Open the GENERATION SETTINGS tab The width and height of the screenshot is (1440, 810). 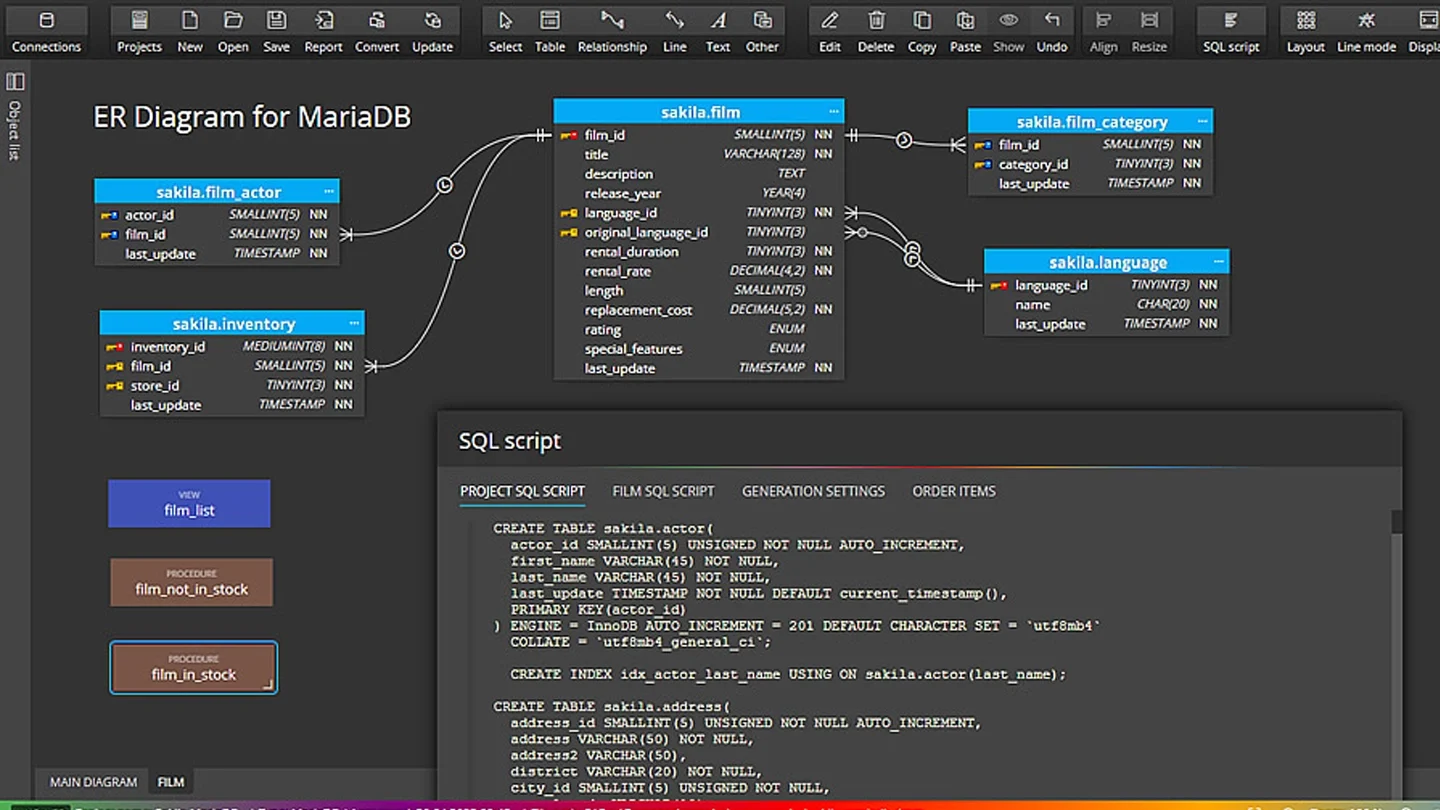(x=813, y=491)
